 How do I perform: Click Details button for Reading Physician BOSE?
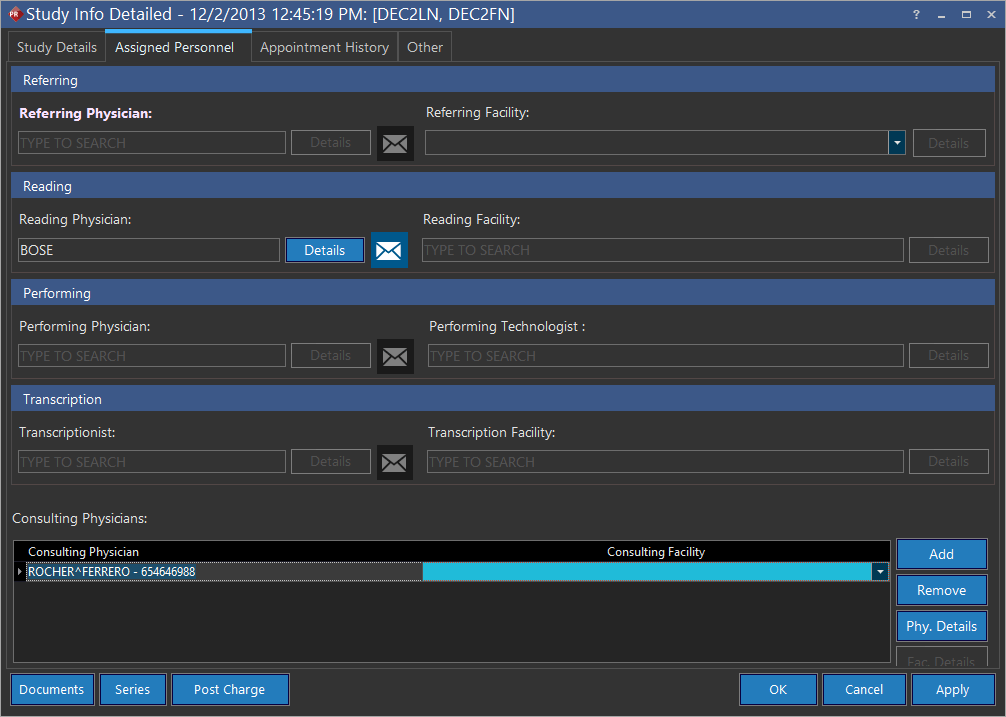(x=324, y=250)
